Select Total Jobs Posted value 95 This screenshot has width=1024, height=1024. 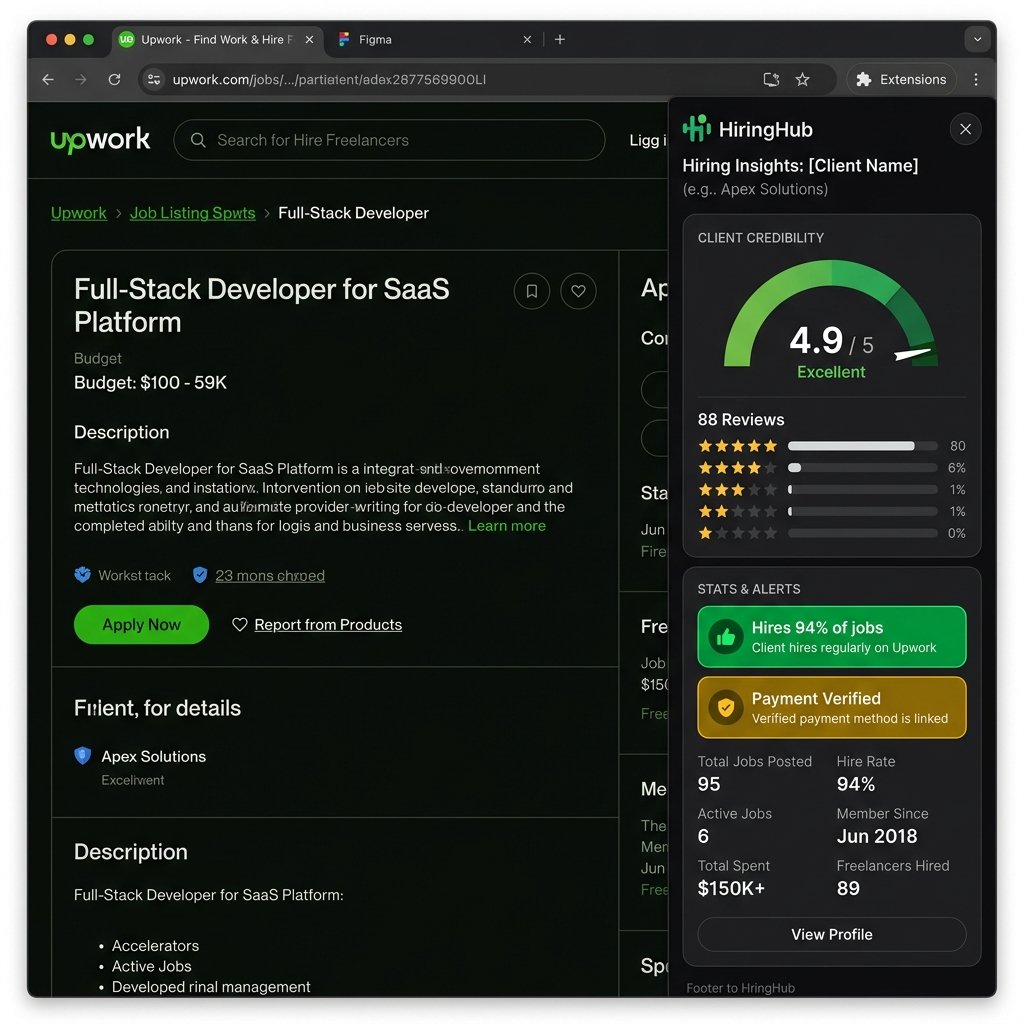coord(709,784)
